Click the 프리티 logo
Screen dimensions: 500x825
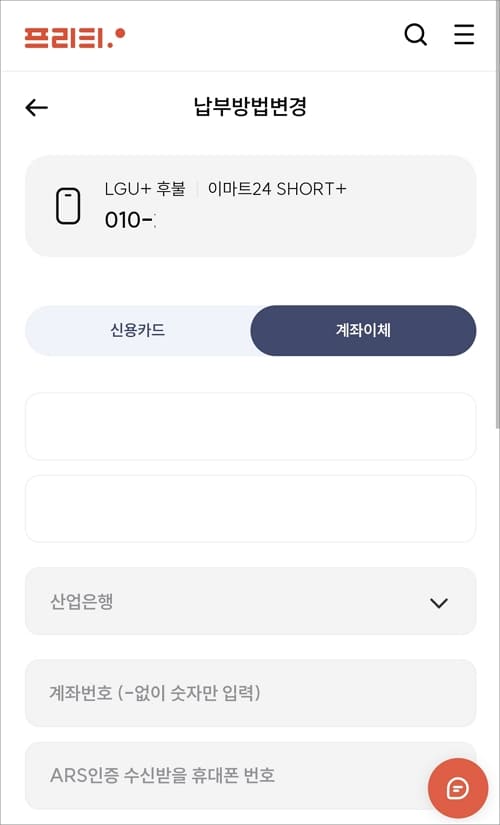click(x=75, y=38)
